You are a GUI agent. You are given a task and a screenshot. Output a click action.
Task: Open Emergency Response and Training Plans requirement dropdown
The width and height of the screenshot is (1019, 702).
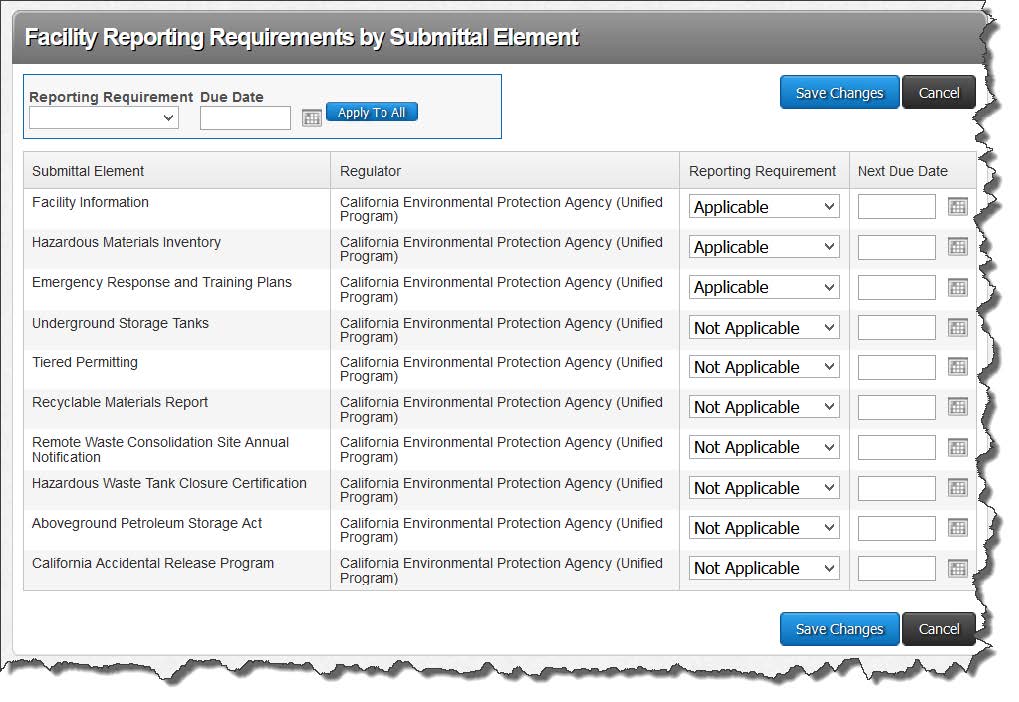click(764, 287)
